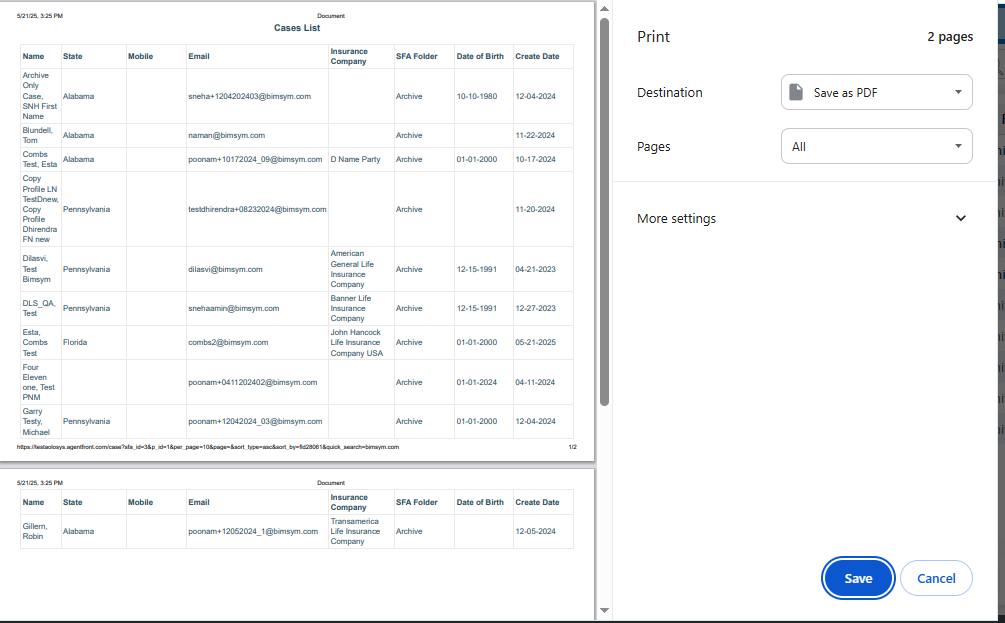Click the DLS_QA, Test case name
The width and height of the screenshot is (1005, 623).
click(x=39, y=308)
